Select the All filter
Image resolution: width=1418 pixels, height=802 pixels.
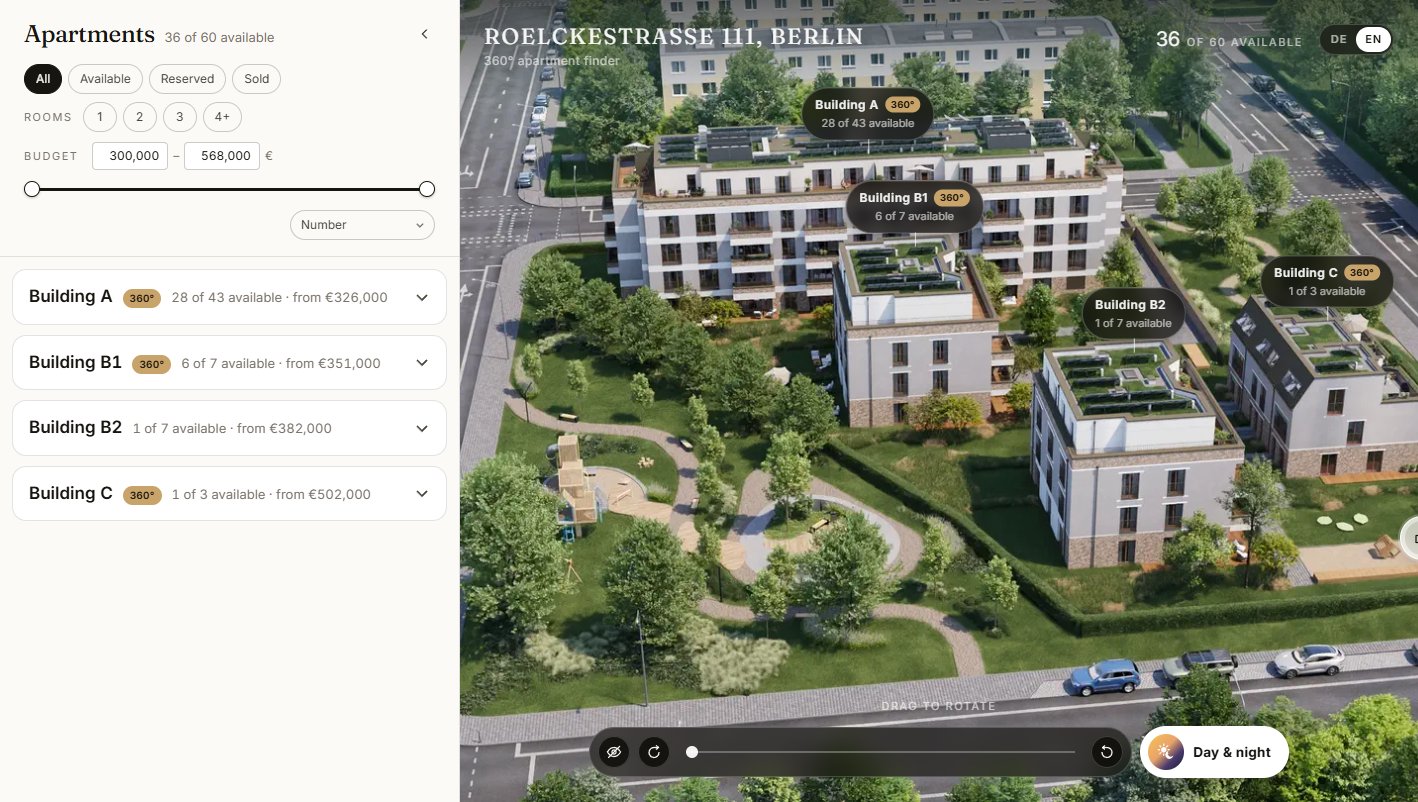click(43, 79)
